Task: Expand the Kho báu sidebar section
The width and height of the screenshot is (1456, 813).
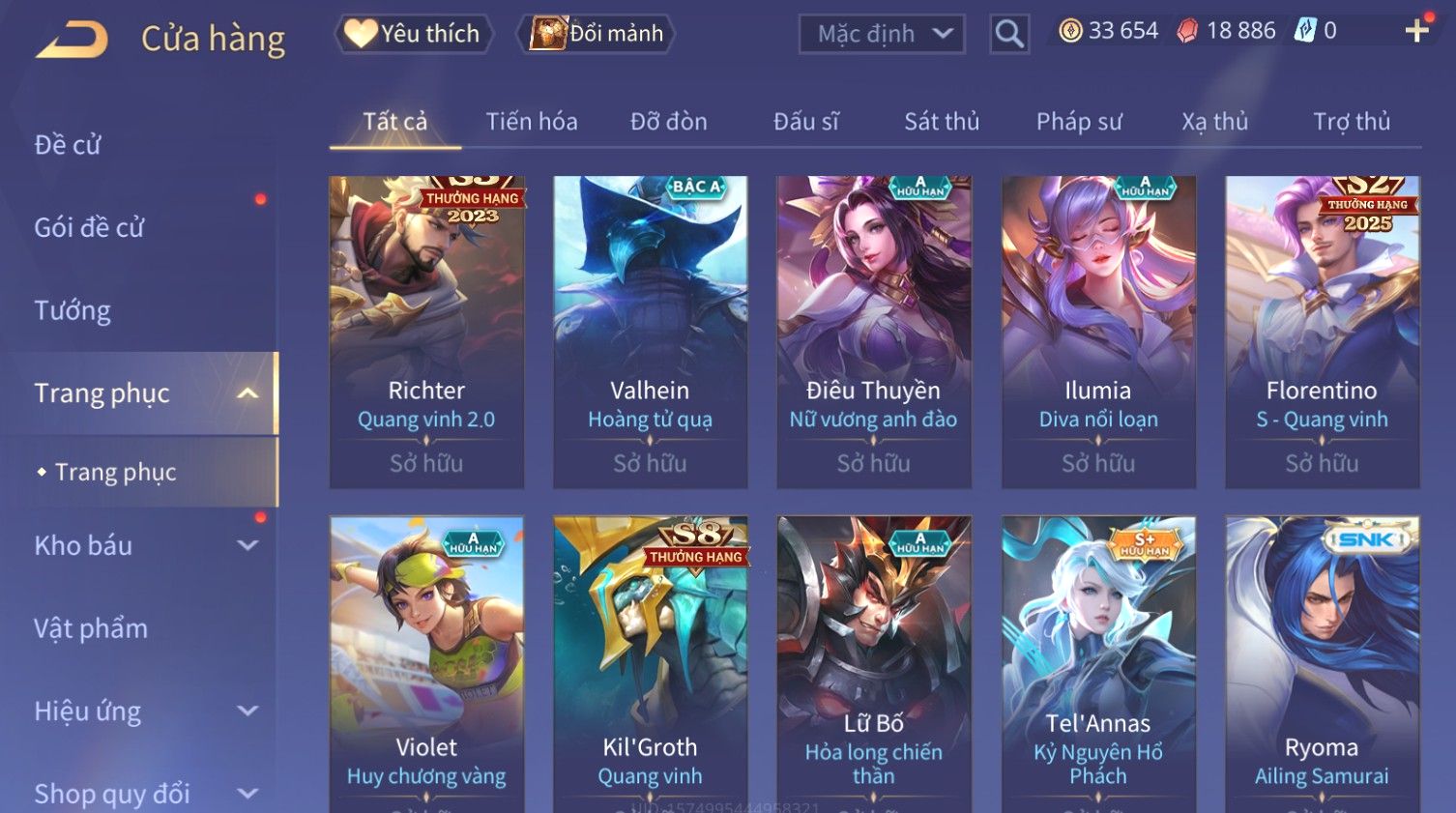Action: point(248,545)
